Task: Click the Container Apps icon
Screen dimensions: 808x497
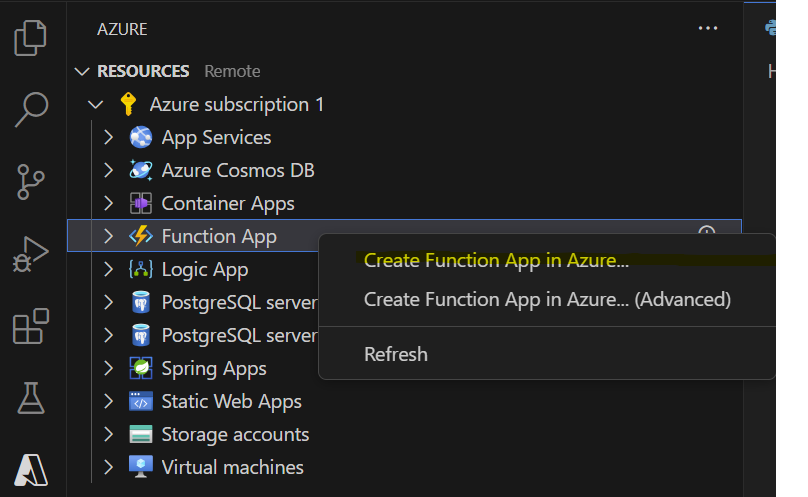Action: click(x=141, y=203)
